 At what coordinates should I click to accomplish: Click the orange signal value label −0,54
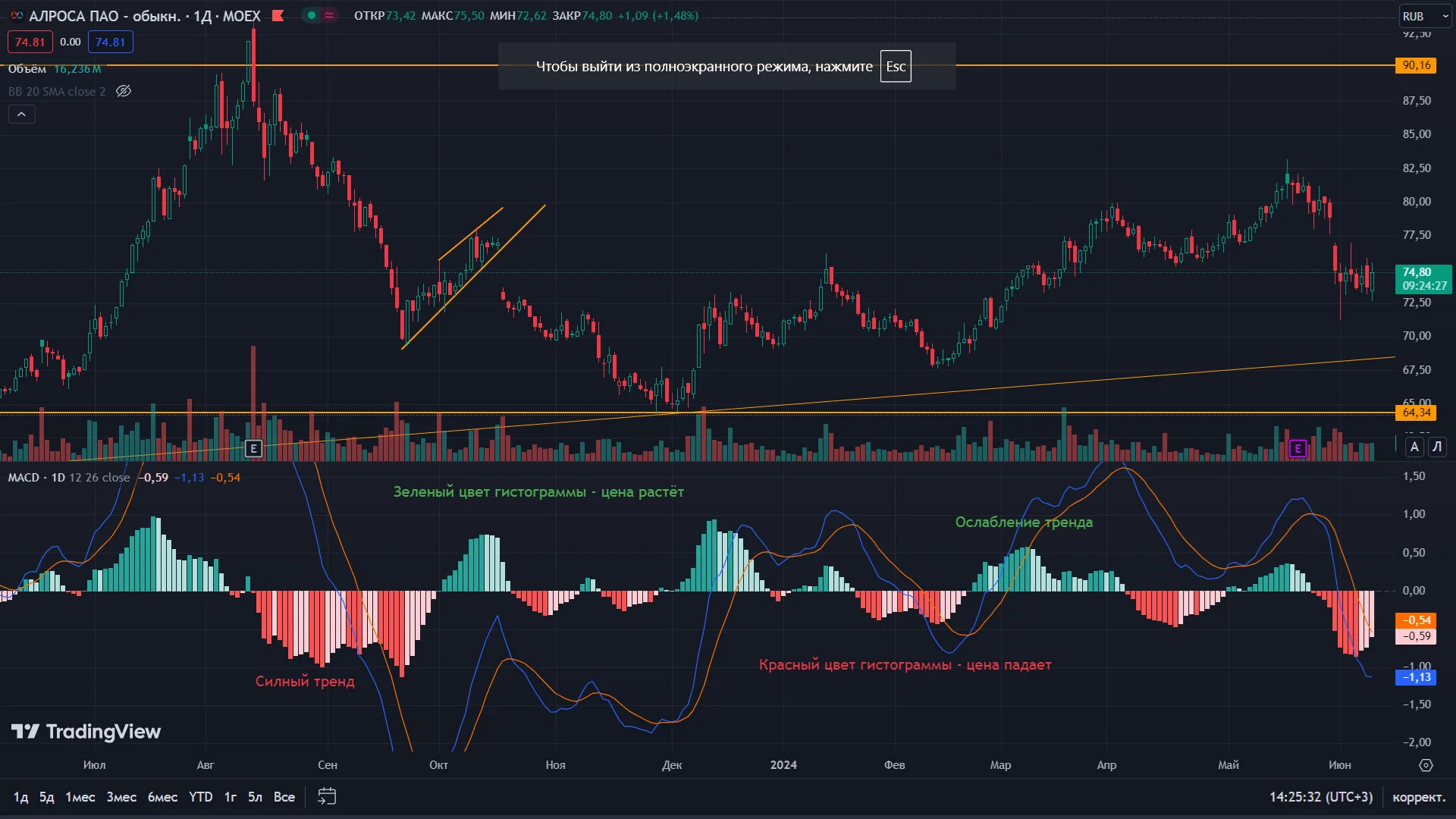(x=1415, y=620)
